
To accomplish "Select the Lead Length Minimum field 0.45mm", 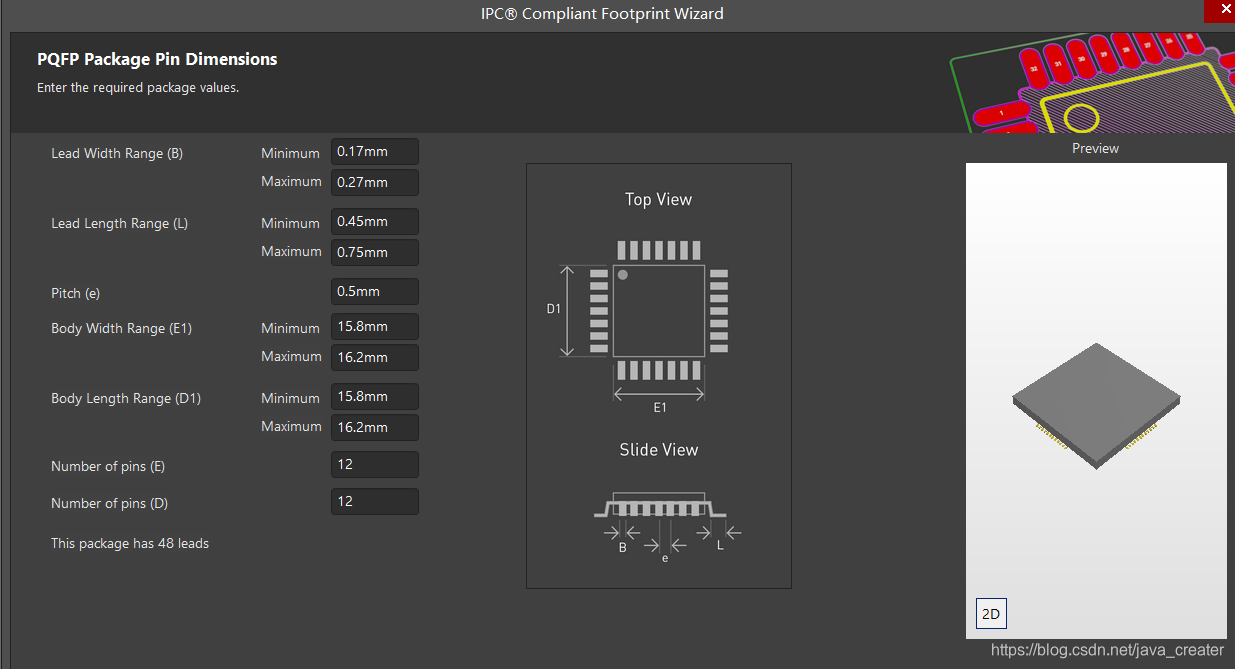I will pyautogui.click(x=375, y=222).
